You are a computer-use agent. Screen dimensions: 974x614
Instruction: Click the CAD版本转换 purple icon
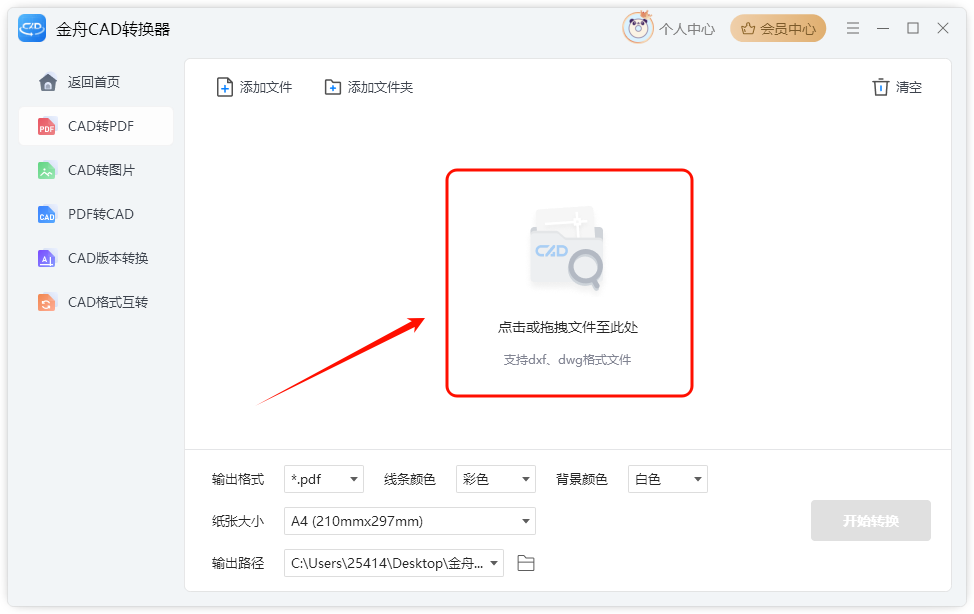coord(47,259)
